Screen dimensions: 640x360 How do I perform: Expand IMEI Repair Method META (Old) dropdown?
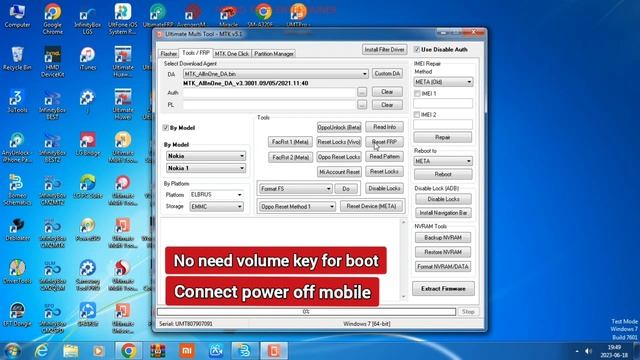[x=443, y=82]
